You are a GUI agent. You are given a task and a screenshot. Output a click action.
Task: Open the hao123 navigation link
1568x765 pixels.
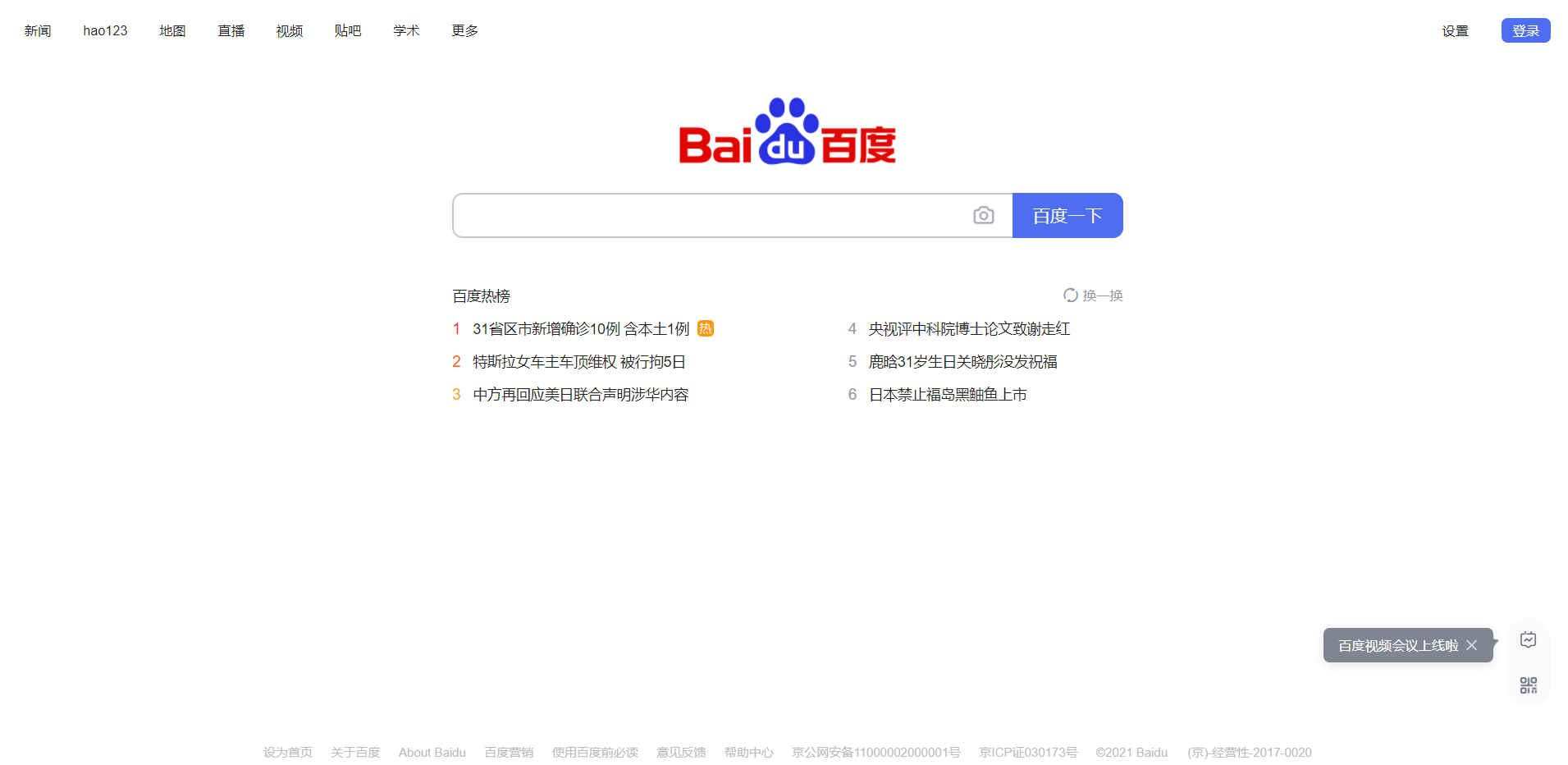pyautogui.click(x=105, y=30)
